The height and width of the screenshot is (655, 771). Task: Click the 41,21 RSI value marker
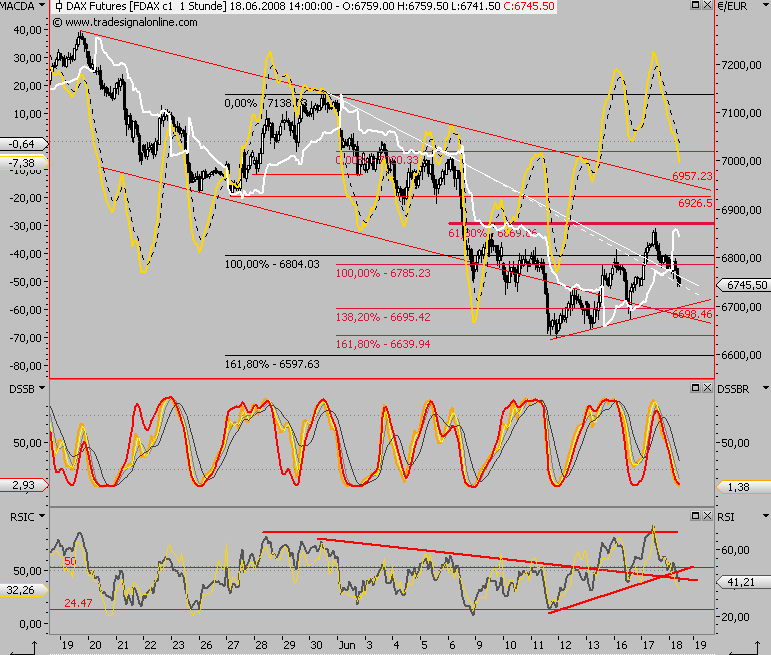(743, 582)
